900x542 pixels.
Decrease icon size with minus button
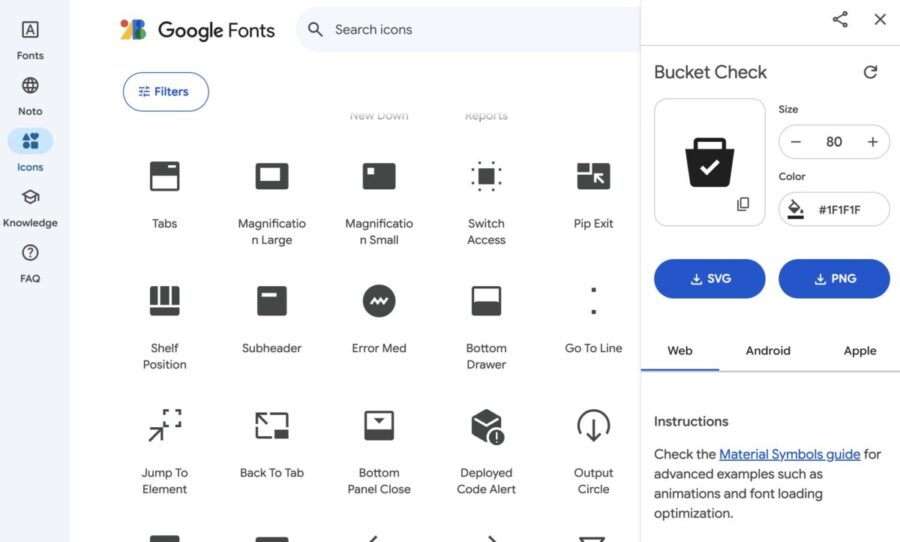[796, 142]
